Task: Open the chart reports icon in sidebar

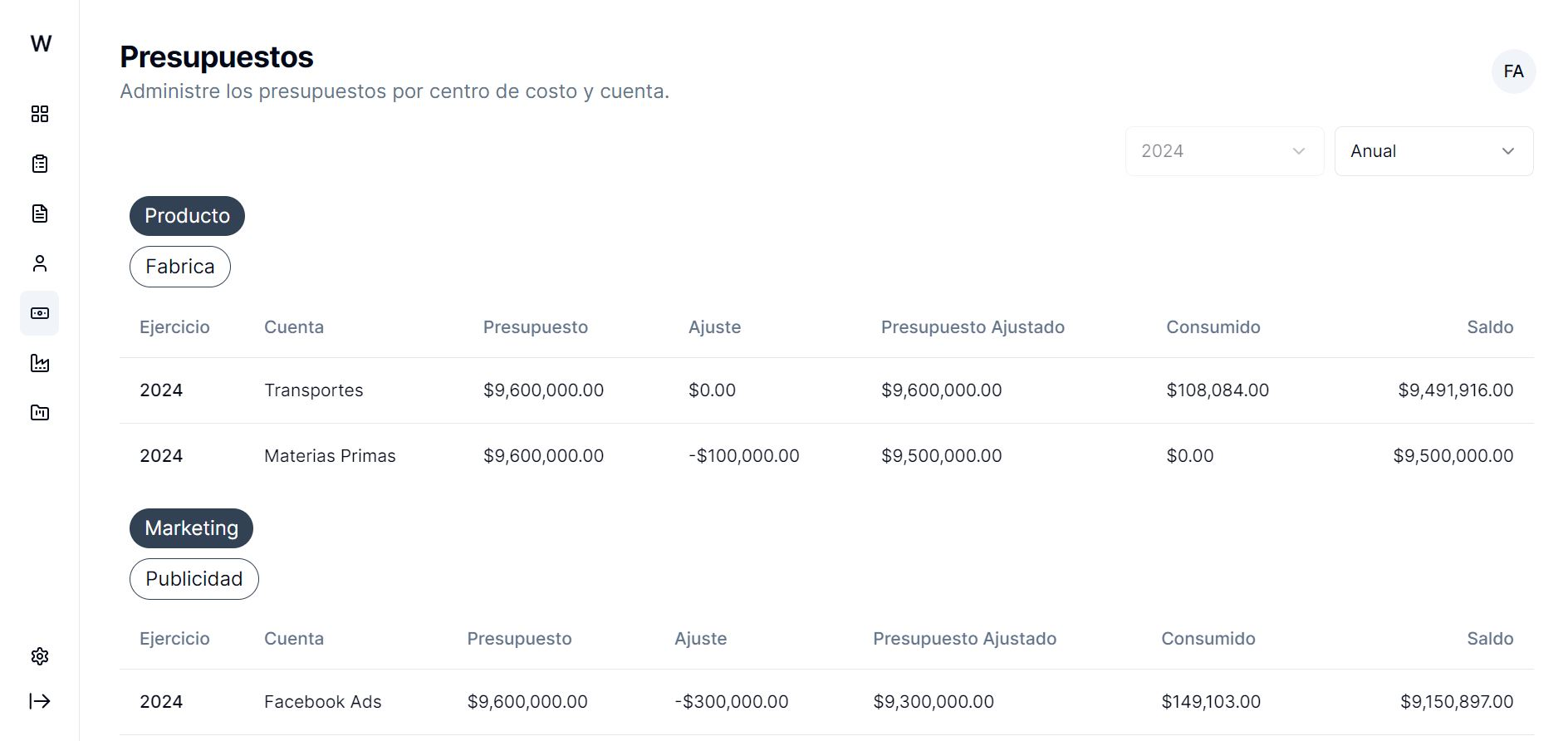Action: point(40,363)
